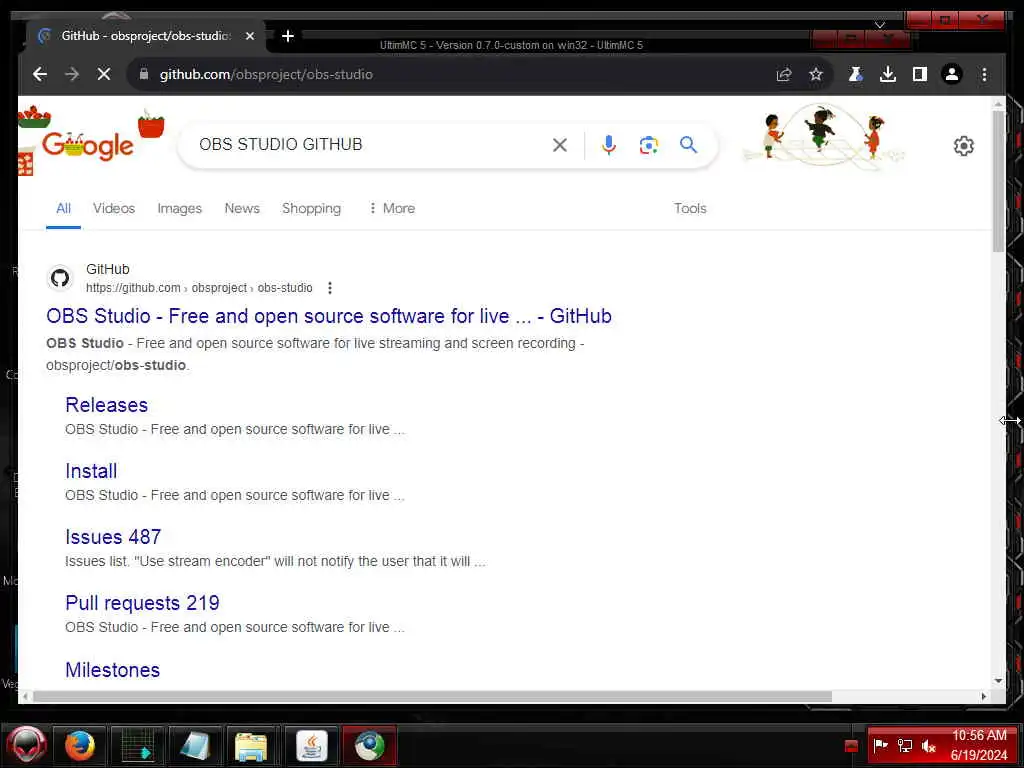Viewport: 1024px width, 768px height.
Task: Expand the More search categories menu
Action: (392, 208)
